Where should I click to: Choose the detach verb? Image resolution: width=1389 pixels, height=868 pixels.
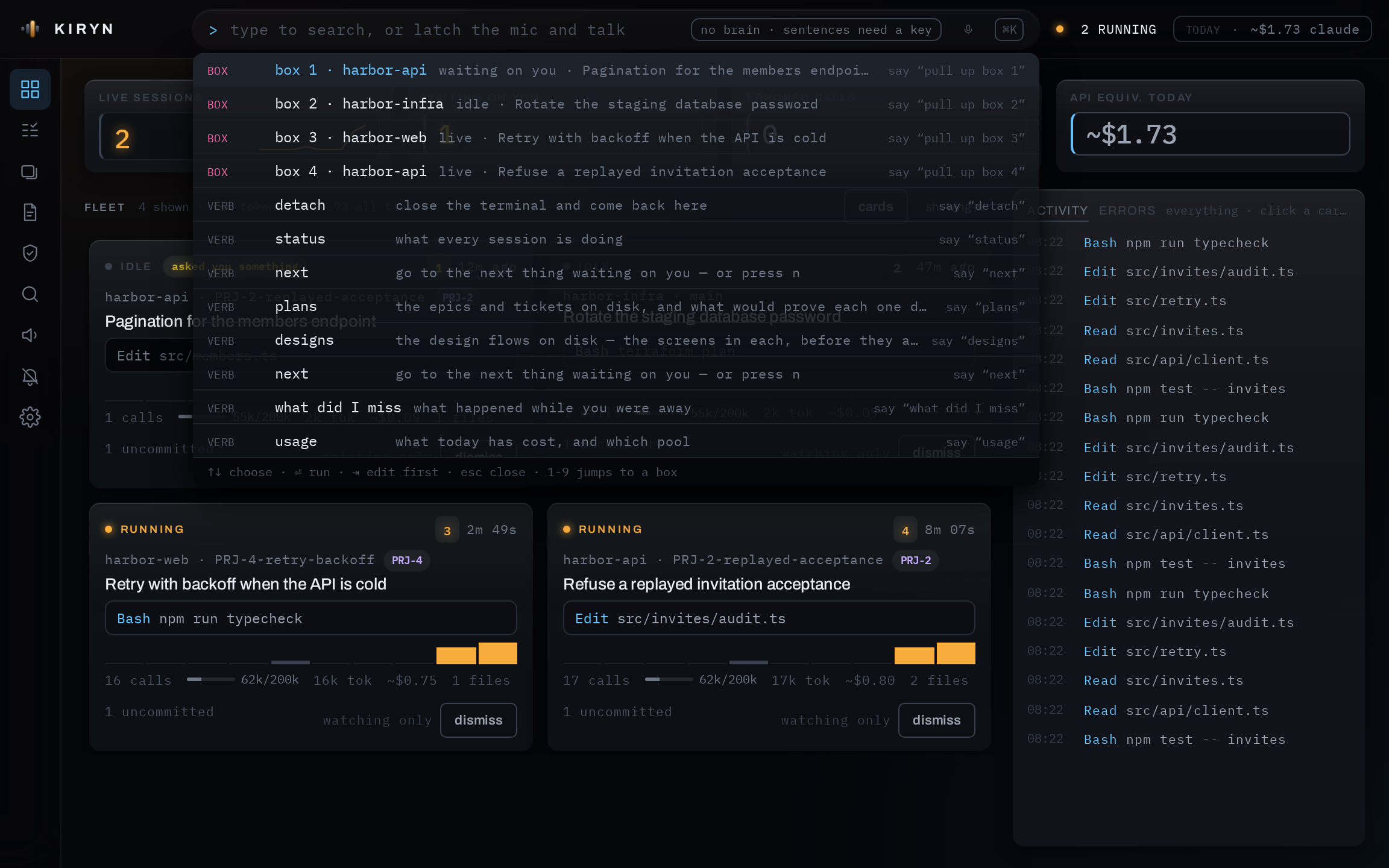[x=616, y=206]
